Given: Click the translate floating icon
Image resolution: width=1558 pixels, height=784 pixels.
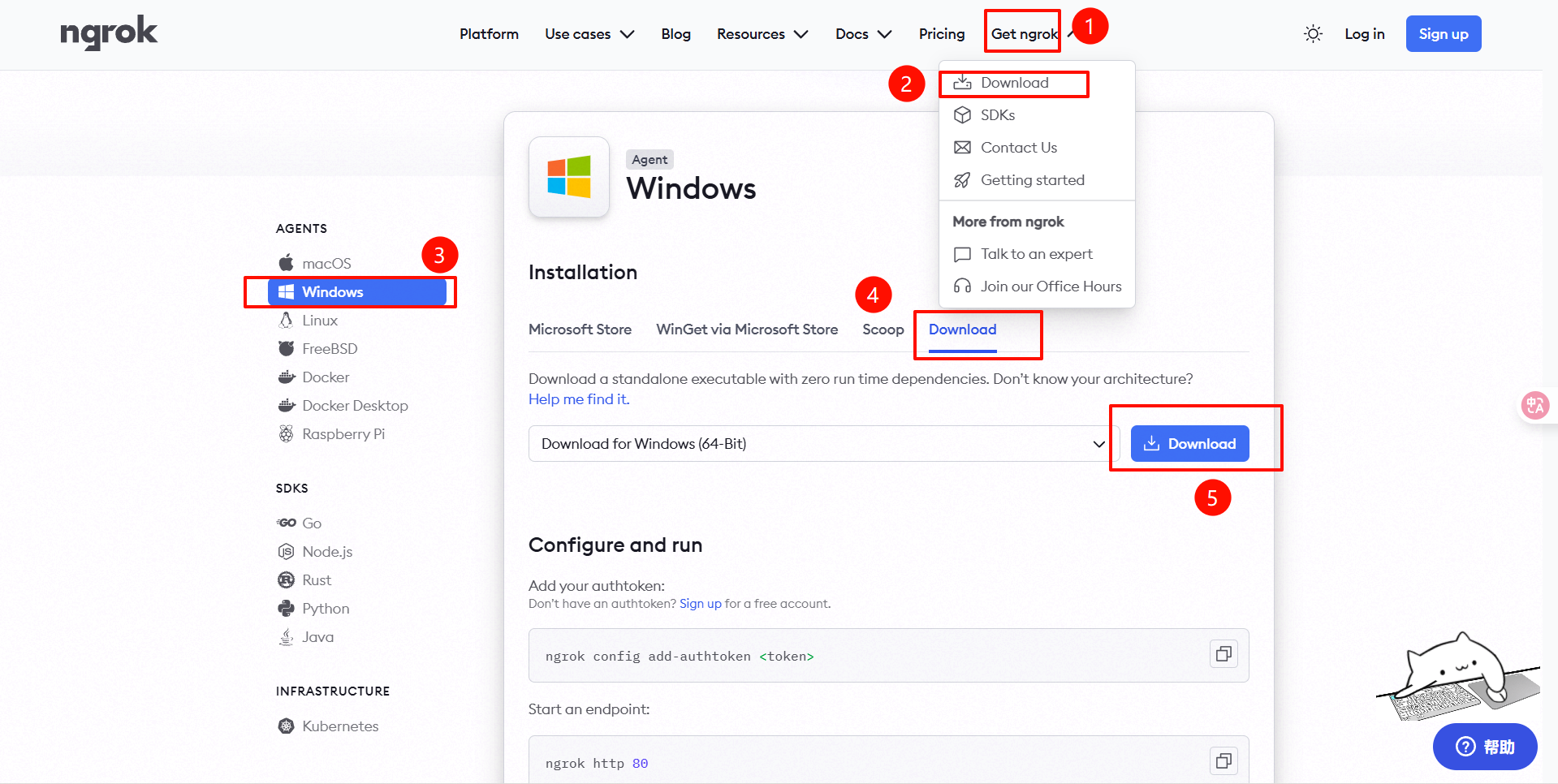Looking at the screenshot, I should (1535, 404).
